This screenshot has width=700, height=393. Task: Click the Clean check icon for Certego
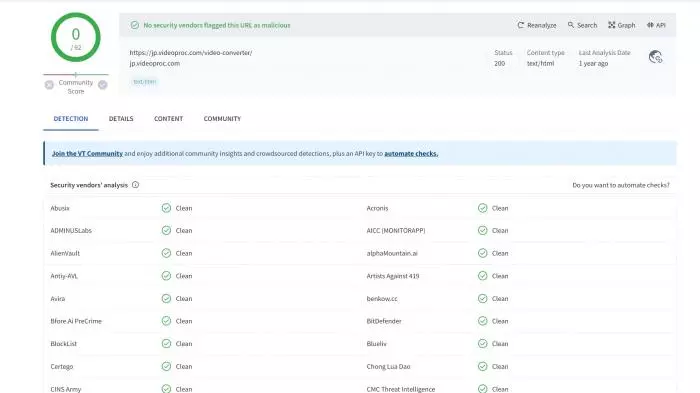[166, 366]
